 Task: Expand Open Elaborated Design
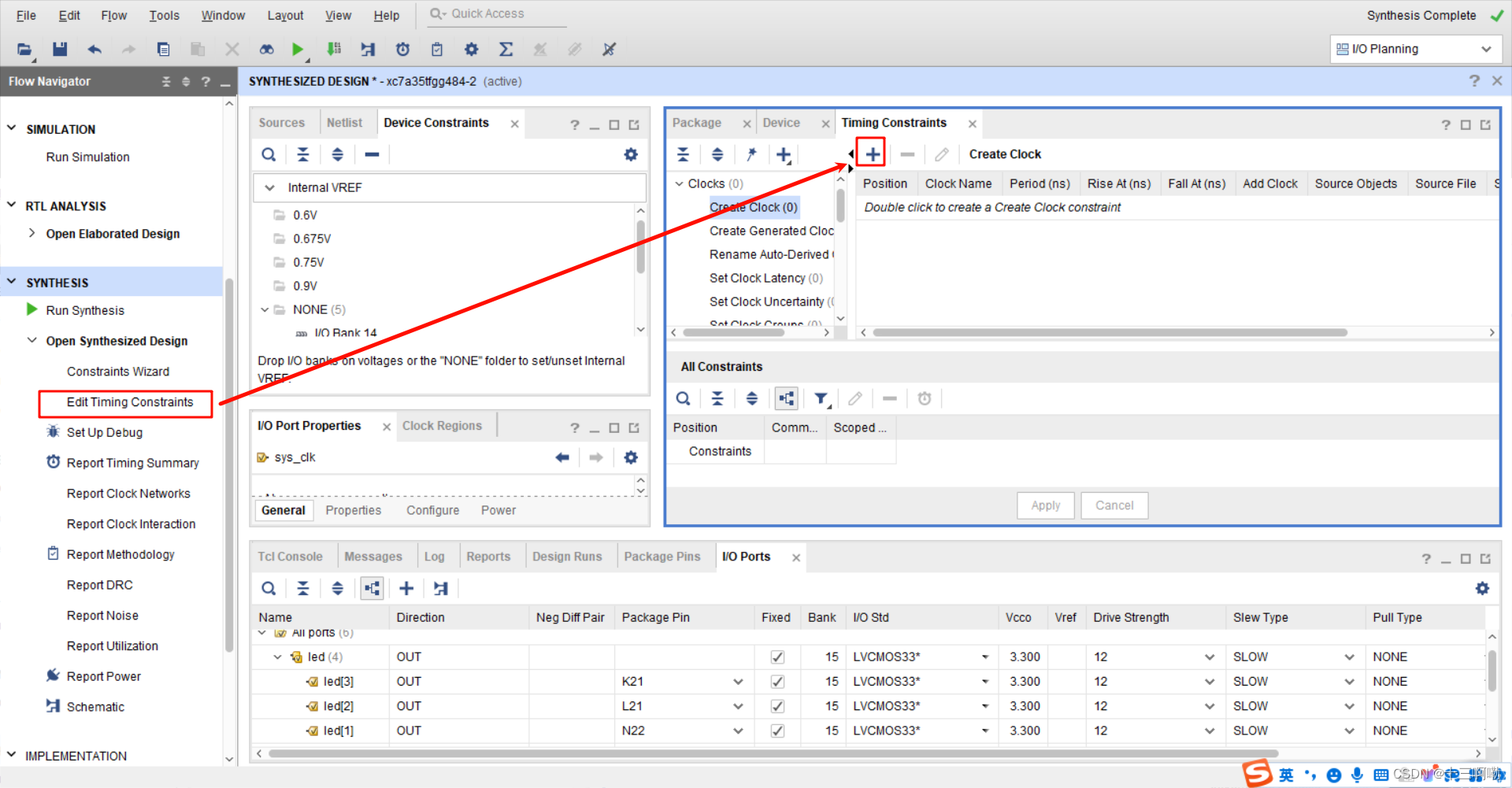click(x=31, y=233)
